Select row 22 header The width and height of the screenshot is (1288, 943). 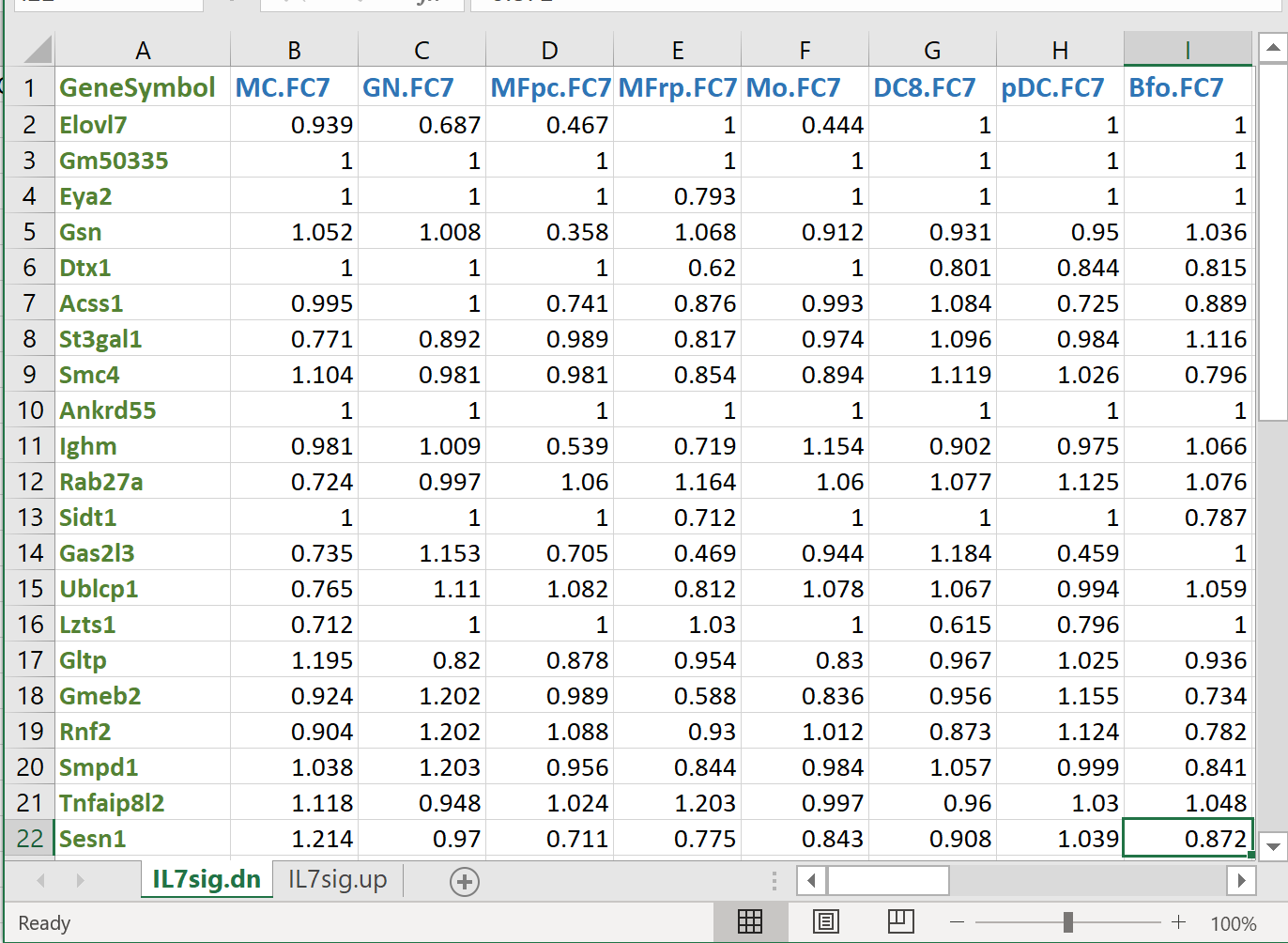click(30, 839)
